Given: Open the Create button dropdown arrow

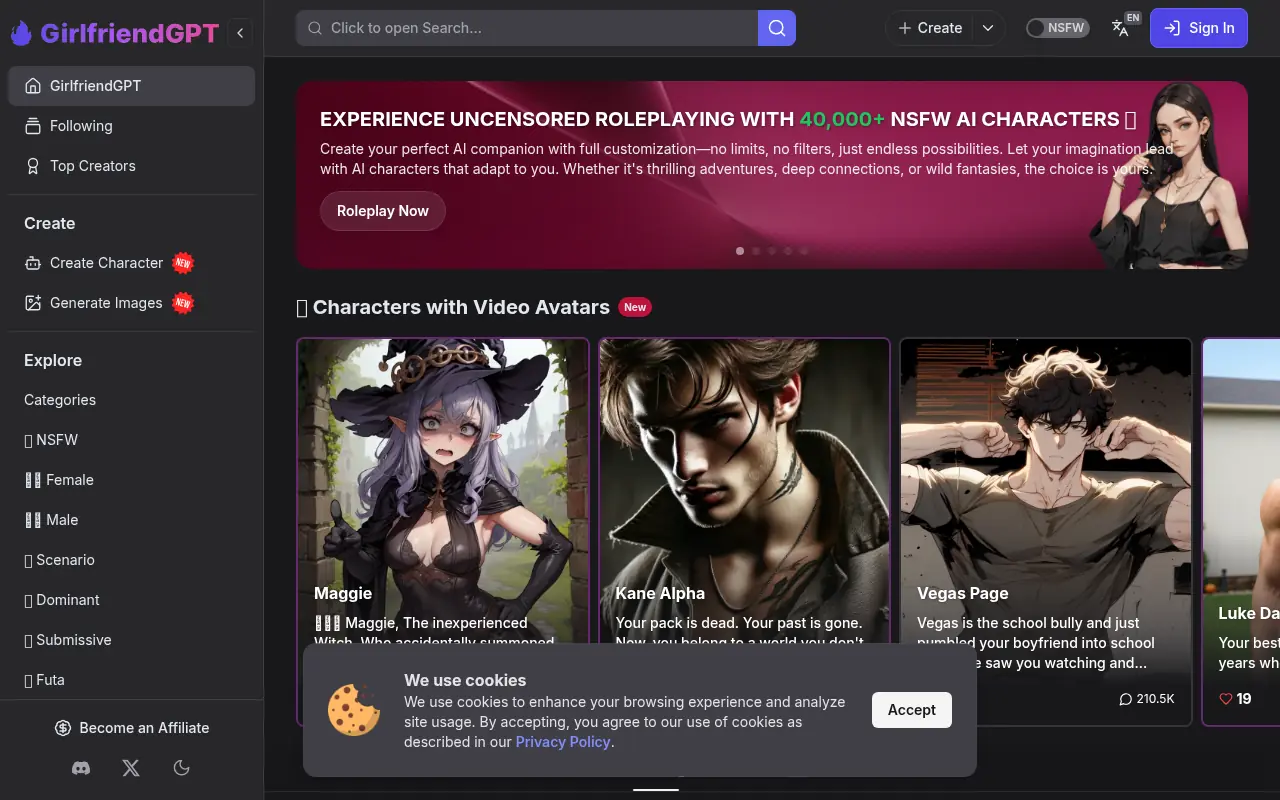Looking at the screenshot, I should point(988,28).
